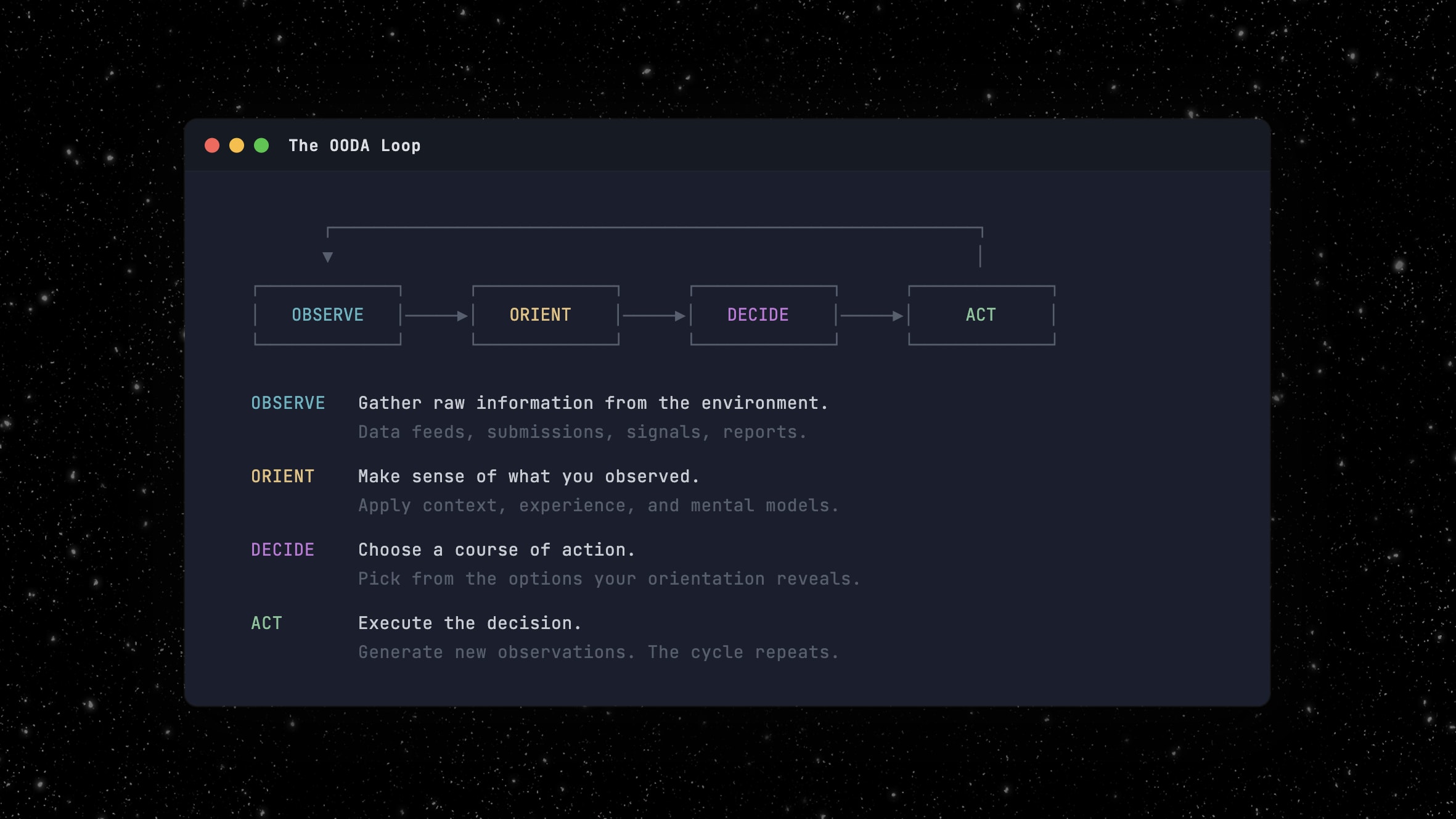Click the "Generate new observations" subtext line
This screenshot has height=819, width=1456.
[598, 652]
